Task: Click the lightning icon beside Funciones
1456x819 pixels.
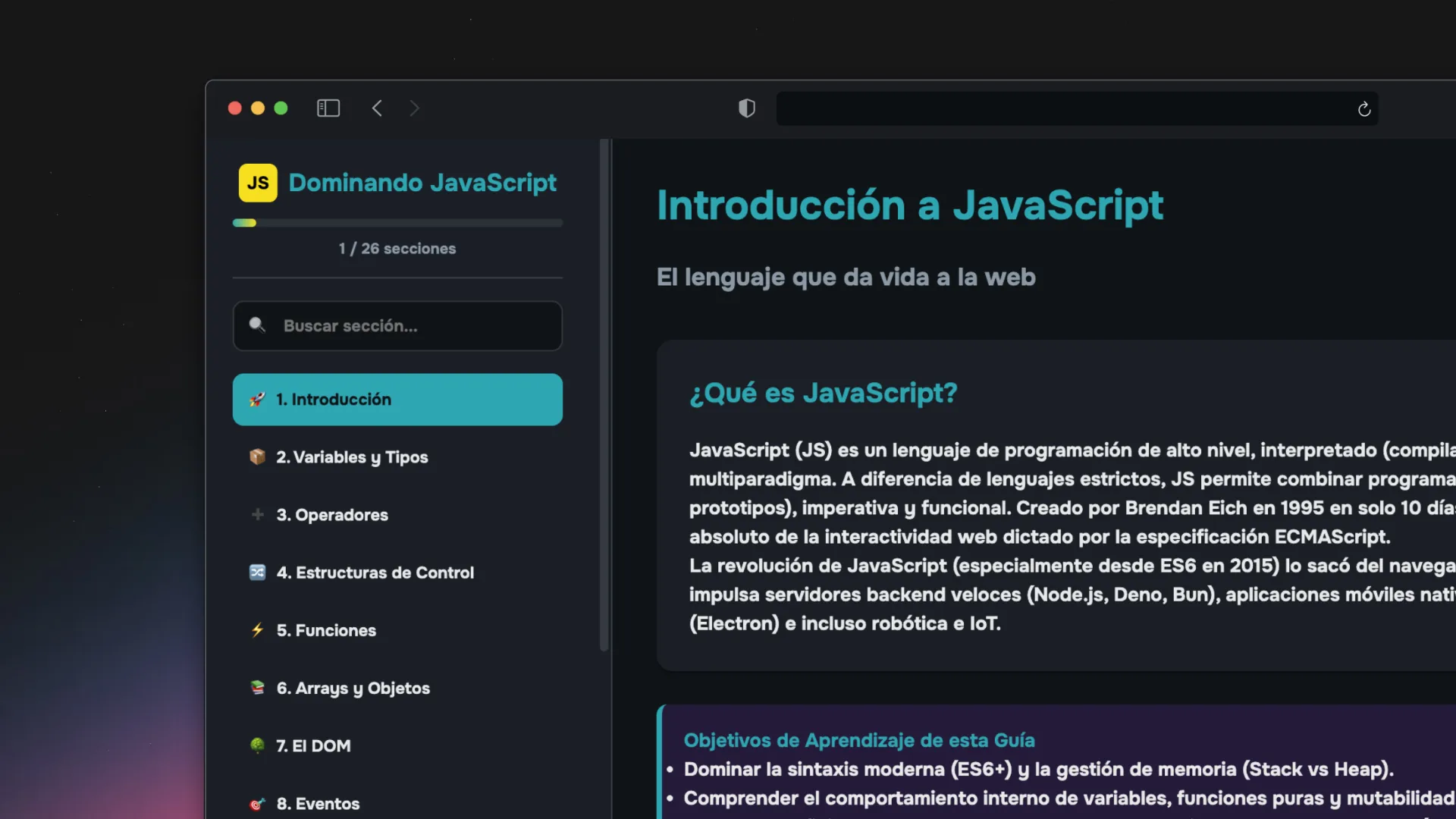Action: (x=258, y=630)
